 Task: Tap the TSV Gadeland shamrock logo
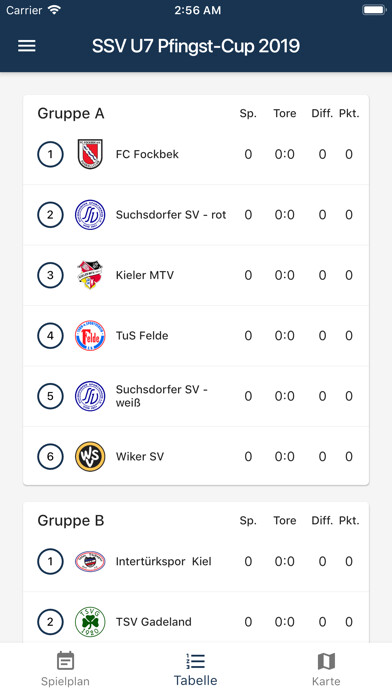click(x=90, y=622)
